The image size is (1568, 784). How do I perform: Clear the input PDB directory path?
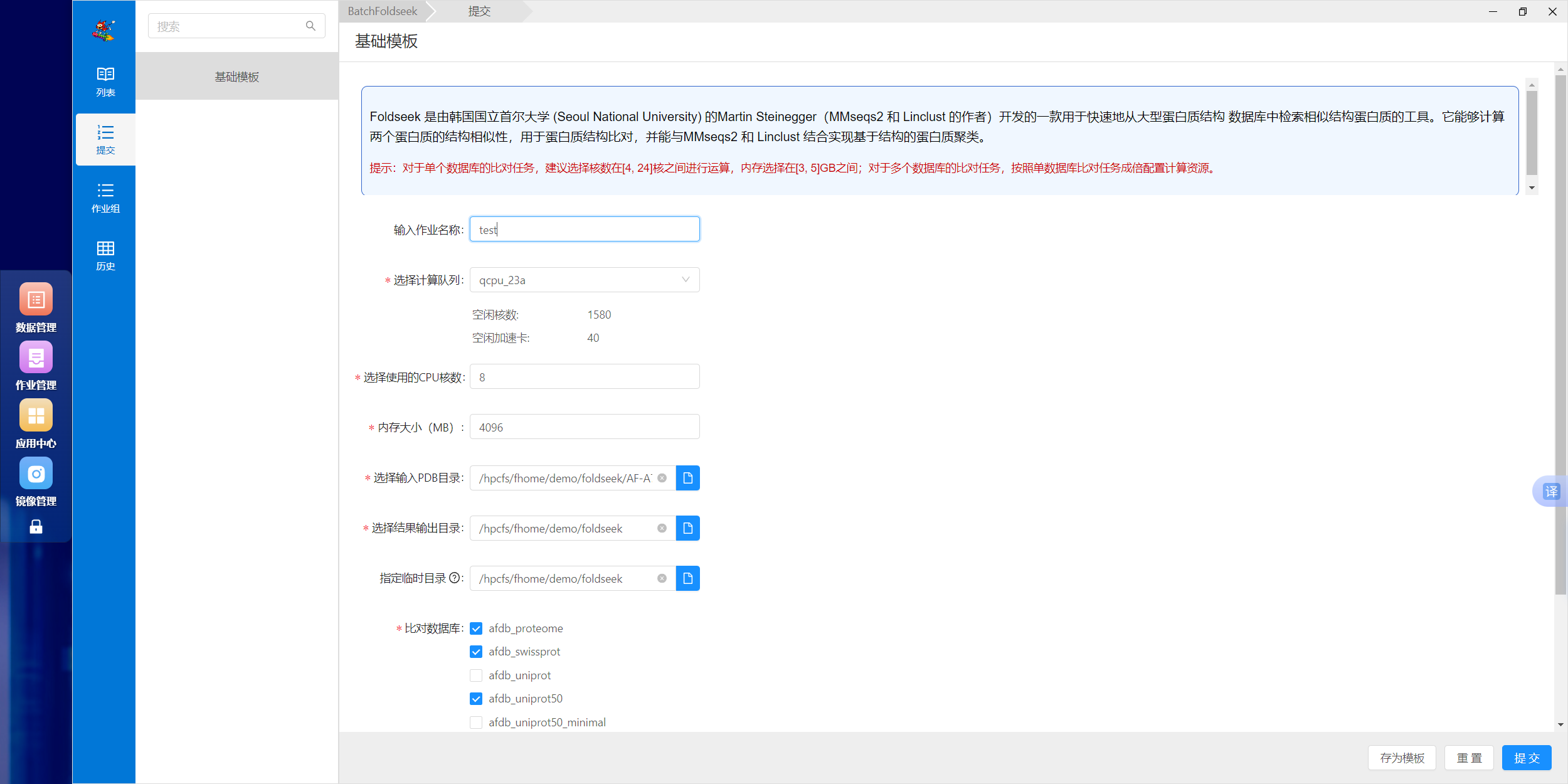[x=662, y=478]
